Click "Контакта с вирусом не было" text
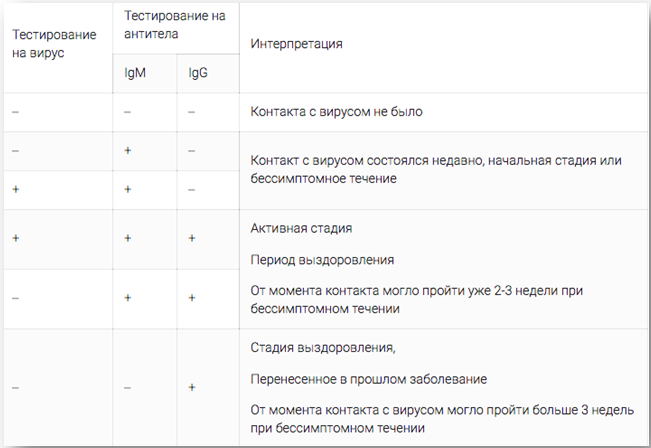Image resolution: width=651 pixels, height=448 pixels. click(336, 112)
